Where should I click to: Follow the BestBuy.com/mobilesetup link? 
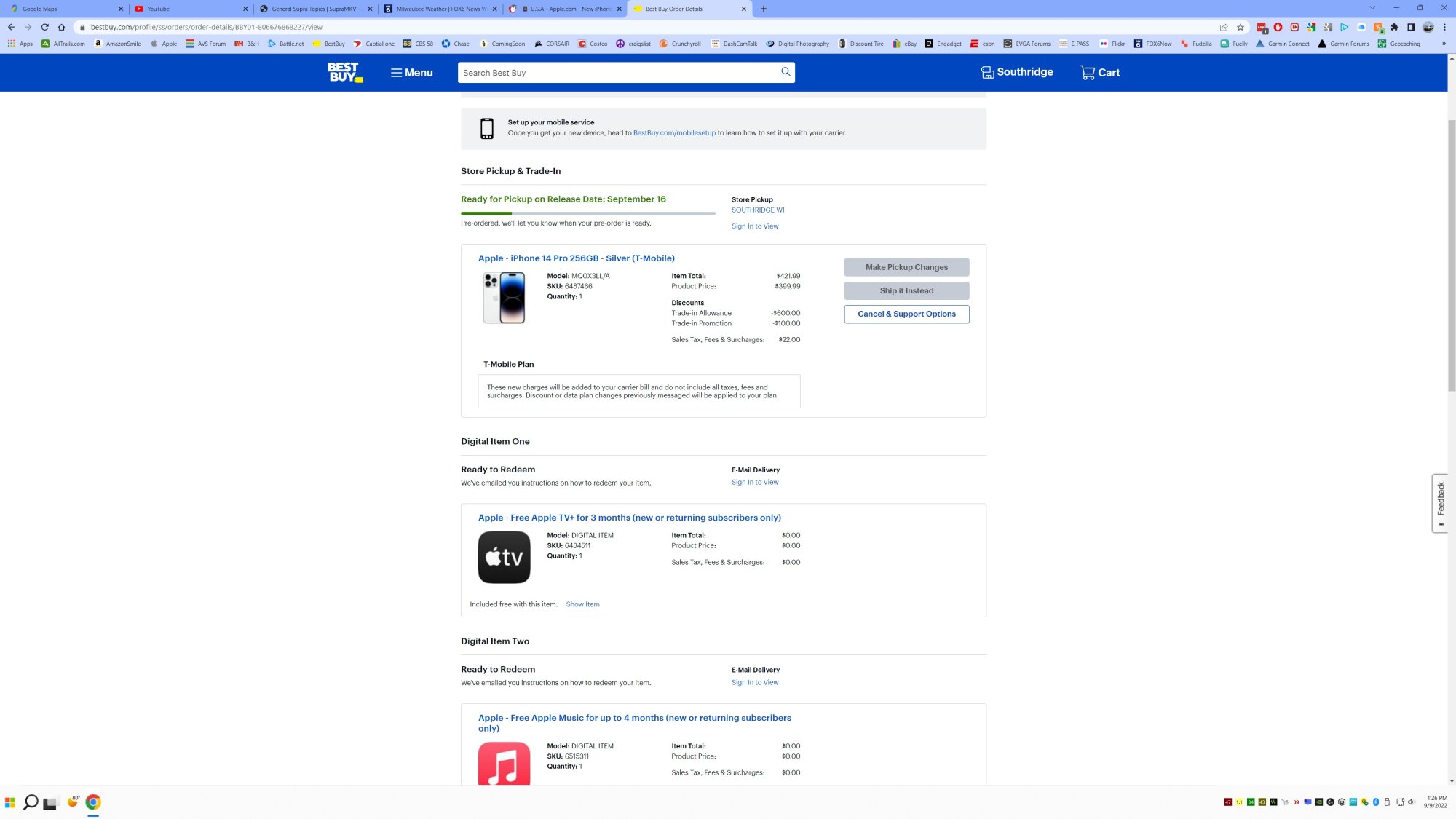pyautogui.click(x=674, y=133)
